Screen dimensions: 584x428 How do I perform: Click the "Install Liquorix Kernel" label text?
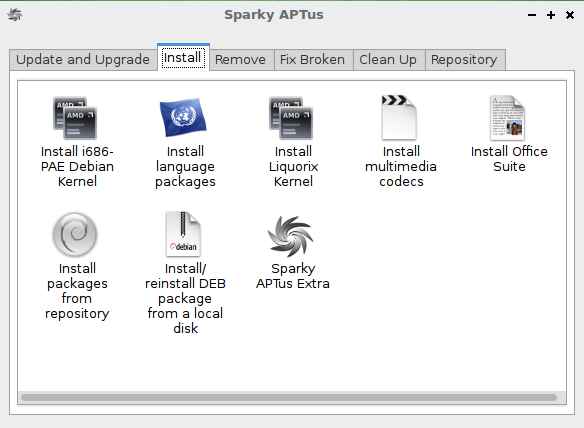tap(293, 167)
